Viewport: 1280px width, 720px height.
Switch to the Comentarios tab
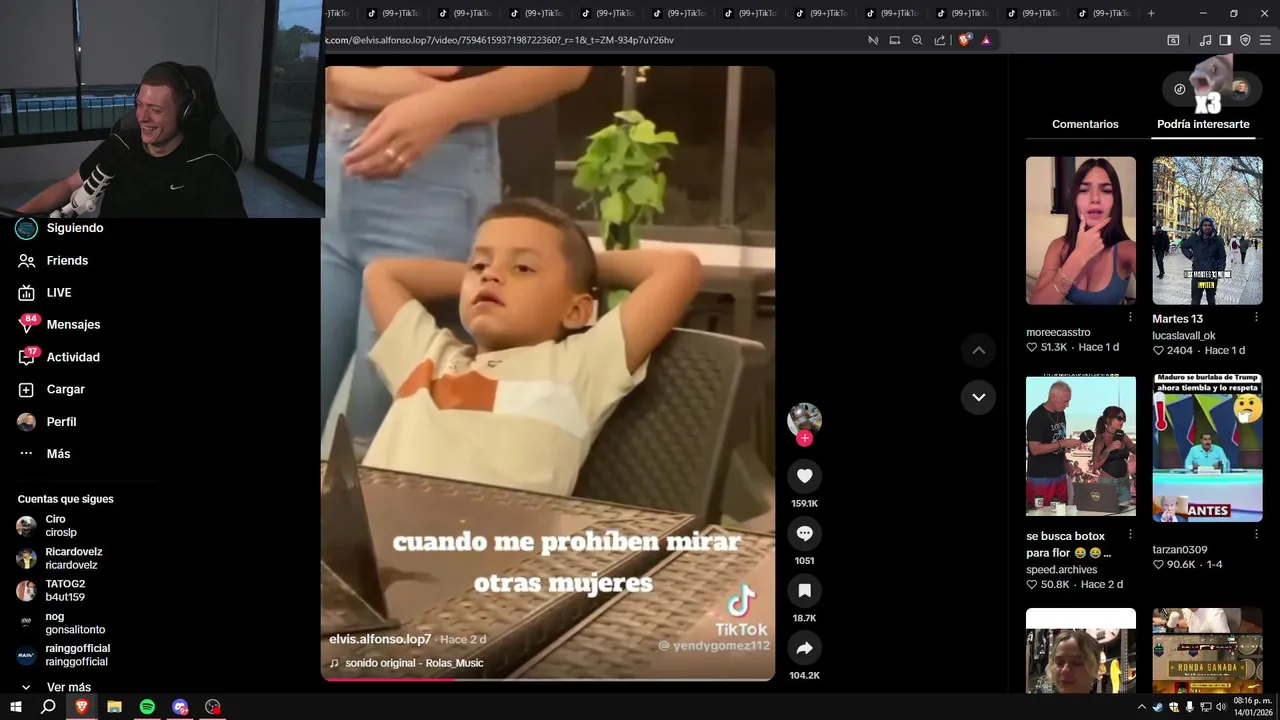point(1085,124)
